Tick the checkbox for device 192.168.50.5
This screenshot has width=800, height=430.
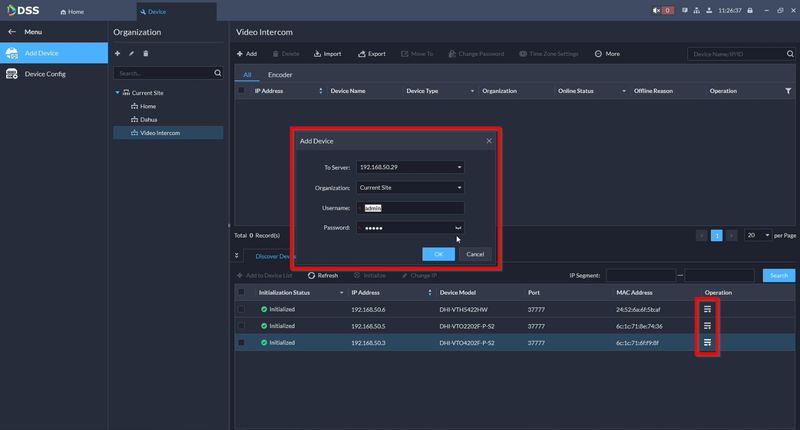tap(241, 326)
